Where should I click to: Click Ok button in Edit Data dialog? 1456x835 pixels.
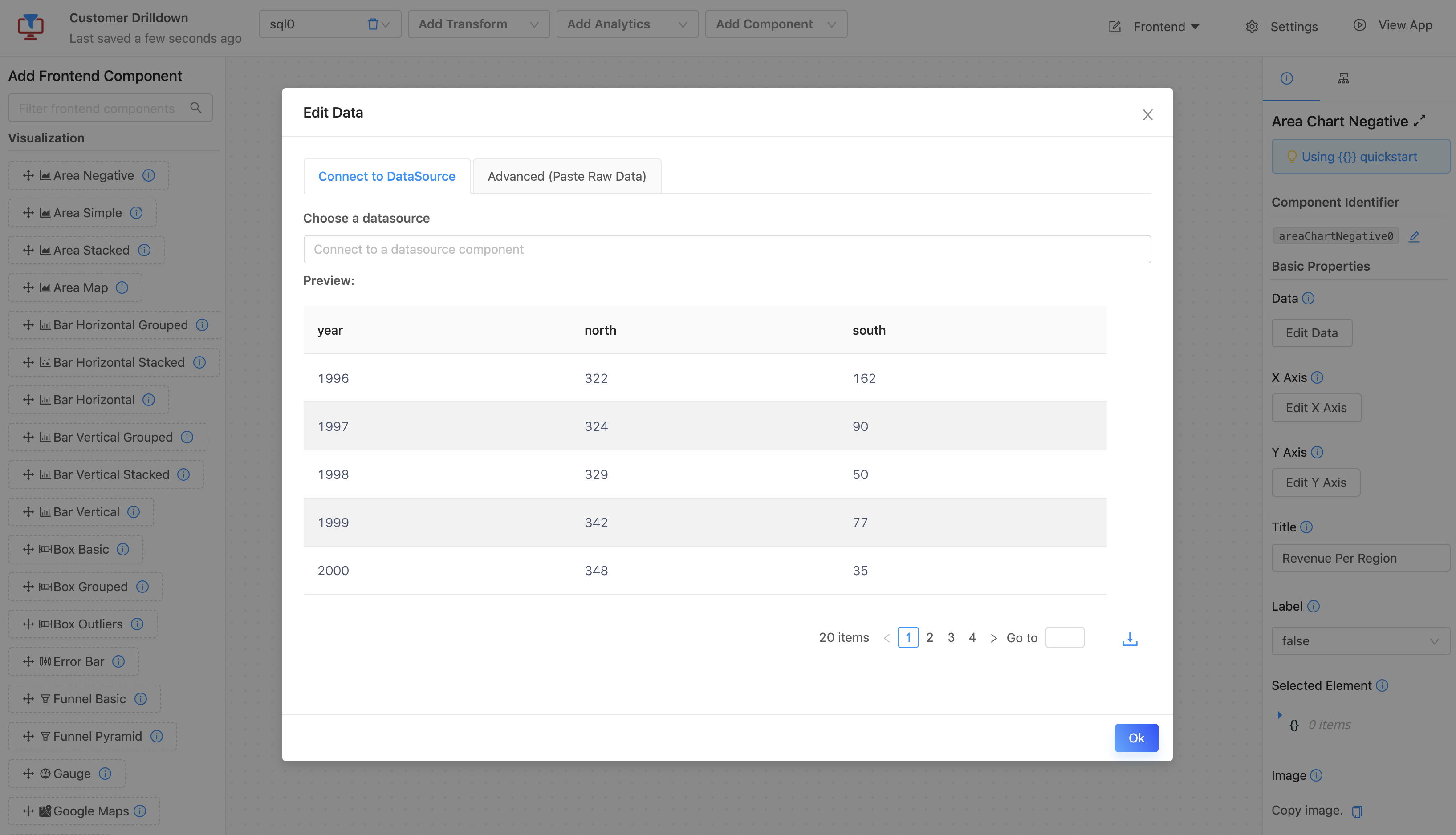[1136, 738]
